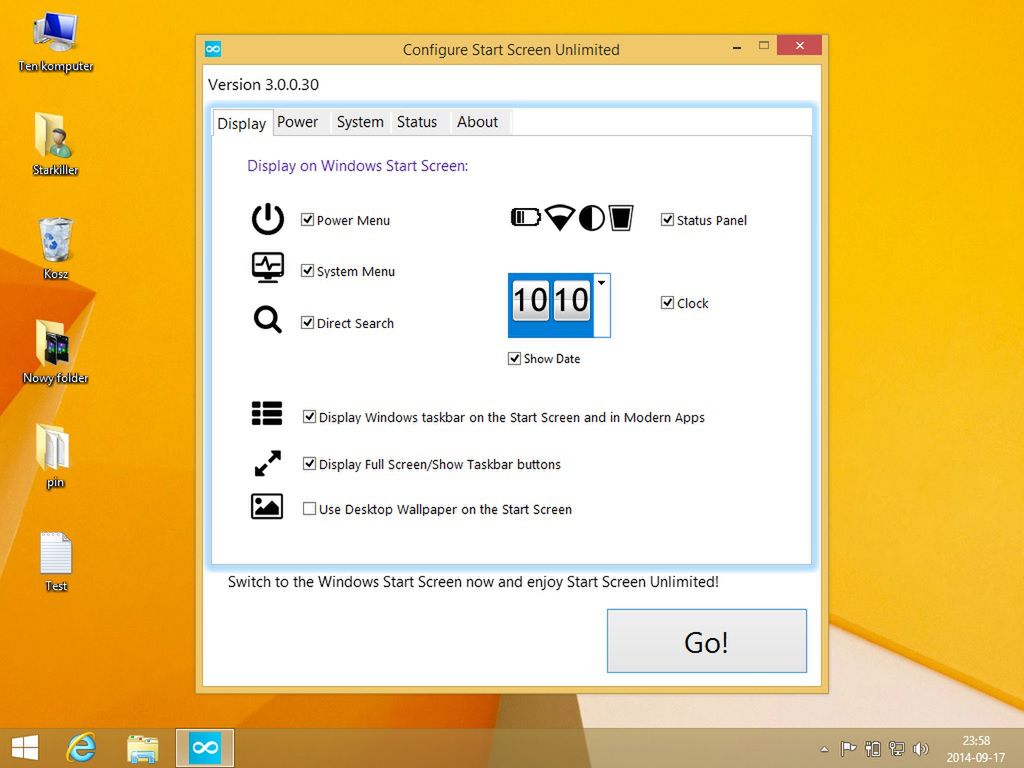This screenshot has height=768, width=1024.
Task: Toggle the Status Panel checkbox
Action: coord(667,219)
